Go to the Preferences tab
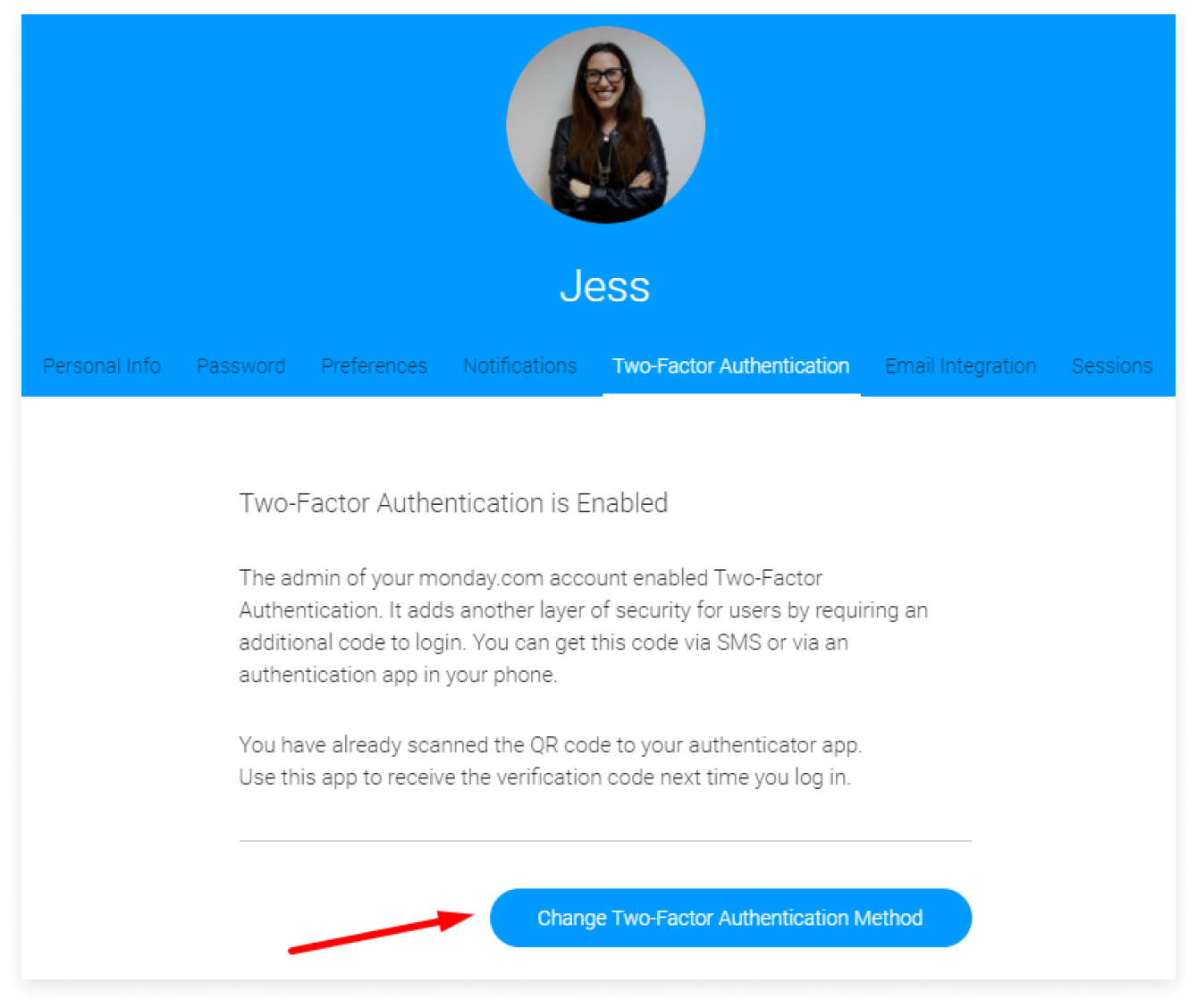Screen dimensions: 1197x1008 coord(375,365)
